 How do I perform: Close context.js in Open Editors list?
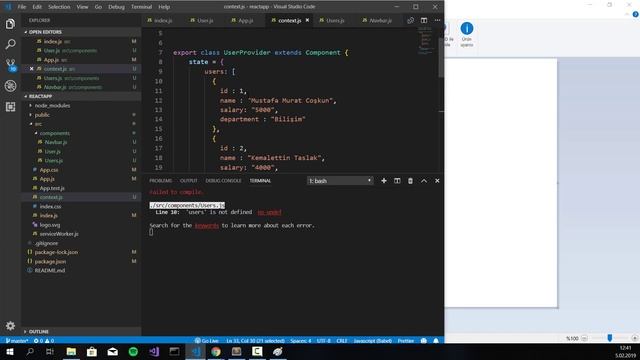[x=31, y=69]
